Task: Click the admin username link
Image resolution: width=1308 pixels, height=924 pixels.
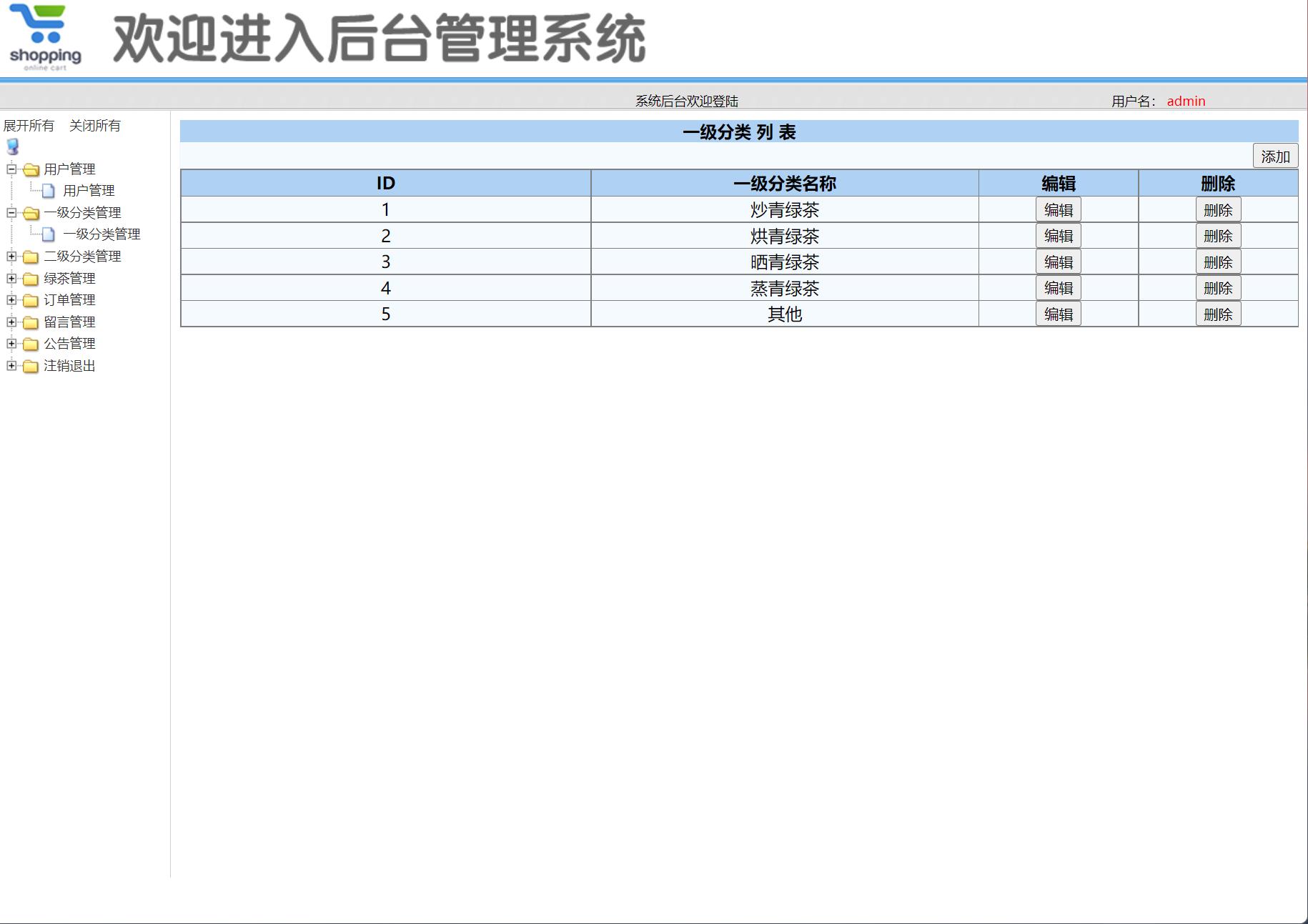Action: [1185, 101]
